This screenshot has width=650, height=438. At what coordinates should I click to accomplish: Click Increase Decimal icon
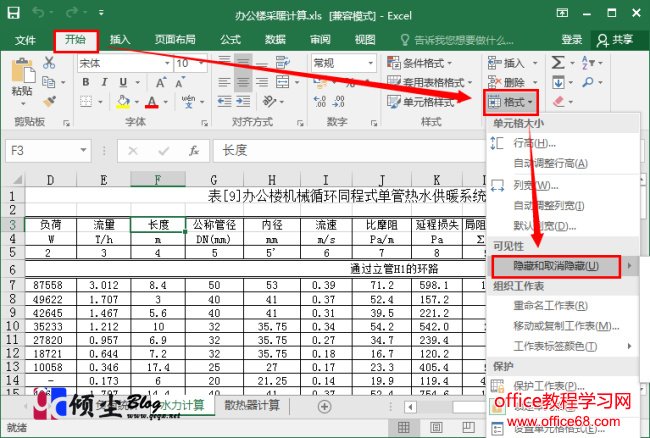click(x=320, y=102)
